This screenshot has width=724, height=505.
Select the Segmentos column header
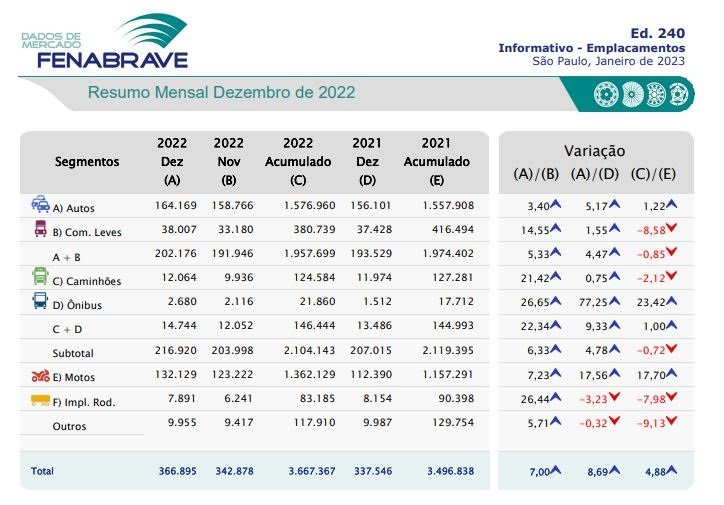point(87,161)
